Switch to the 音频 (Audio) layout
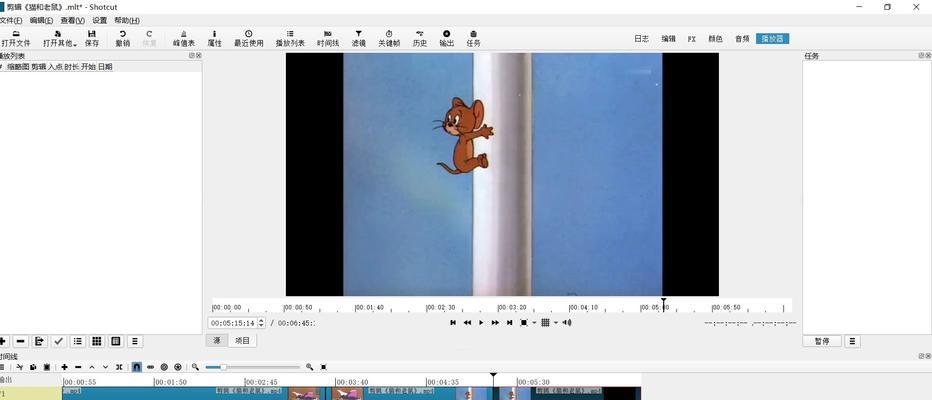Image resolution: width=932 pixels, height=400 pixels. click(x=742, y=39)
